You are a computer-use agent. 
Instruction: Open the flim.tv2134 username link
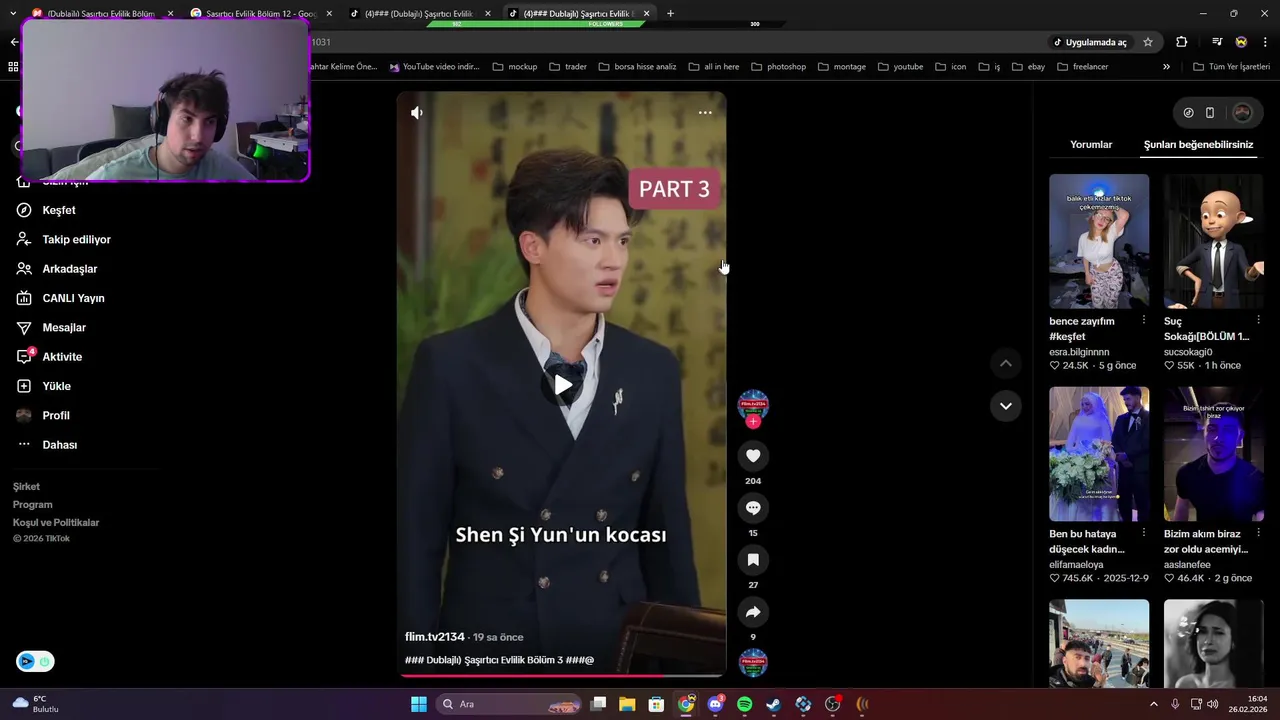pyautogui.click(x=434, y=637)
